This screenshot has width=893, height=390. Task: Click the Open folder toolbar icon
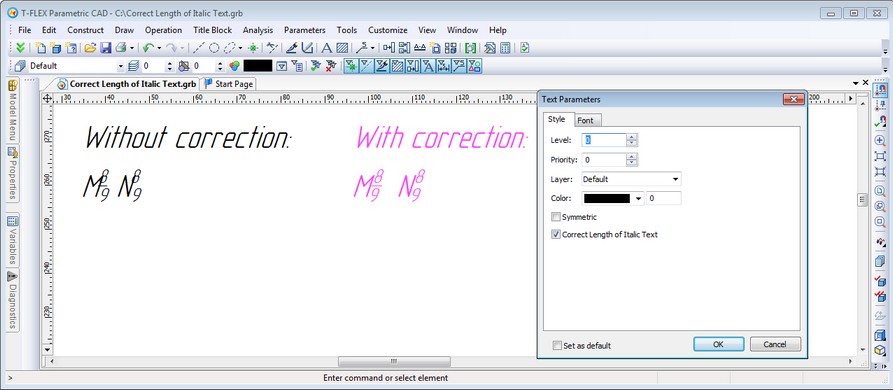(x=90, y=48)
